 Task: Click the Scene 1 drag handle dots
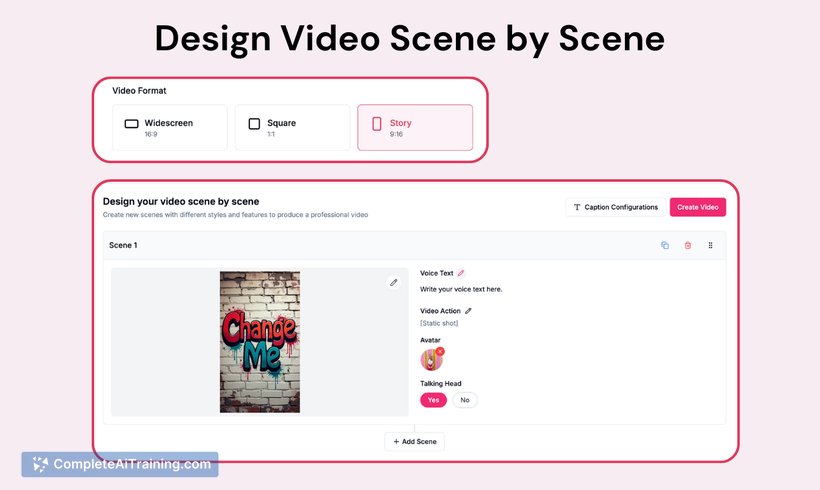[710, 245]
